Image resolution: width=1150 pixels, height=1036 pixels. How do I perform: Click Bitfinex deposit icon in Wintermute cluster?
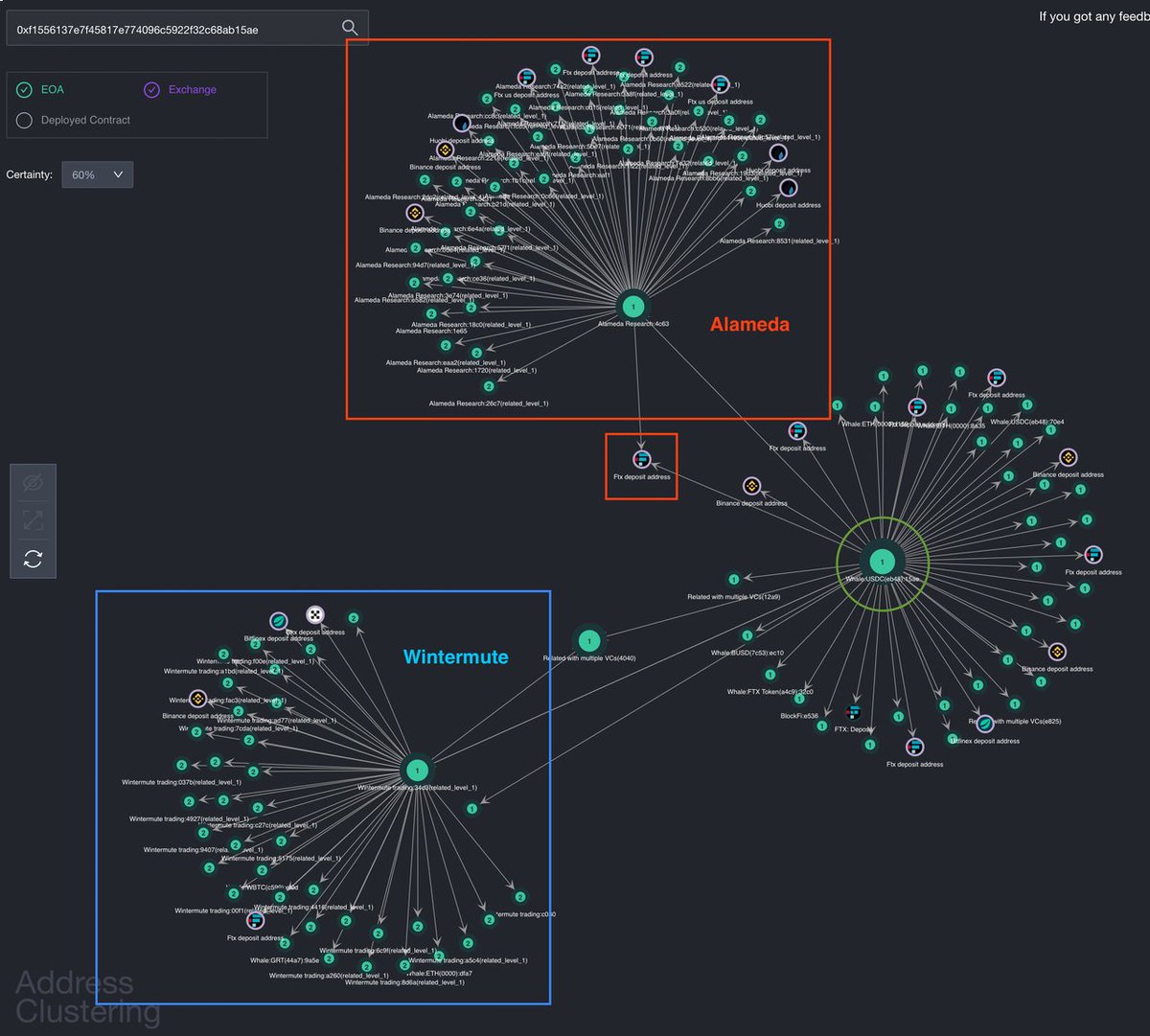[x=279, y=621]
